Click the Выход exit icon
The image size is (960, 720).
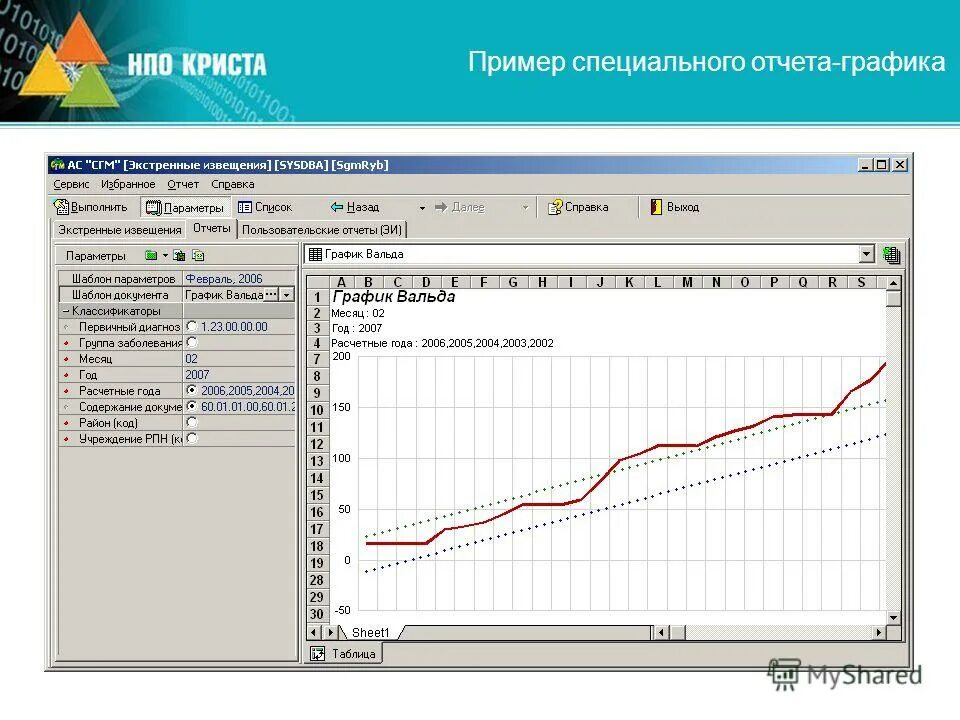click(655, 207)
